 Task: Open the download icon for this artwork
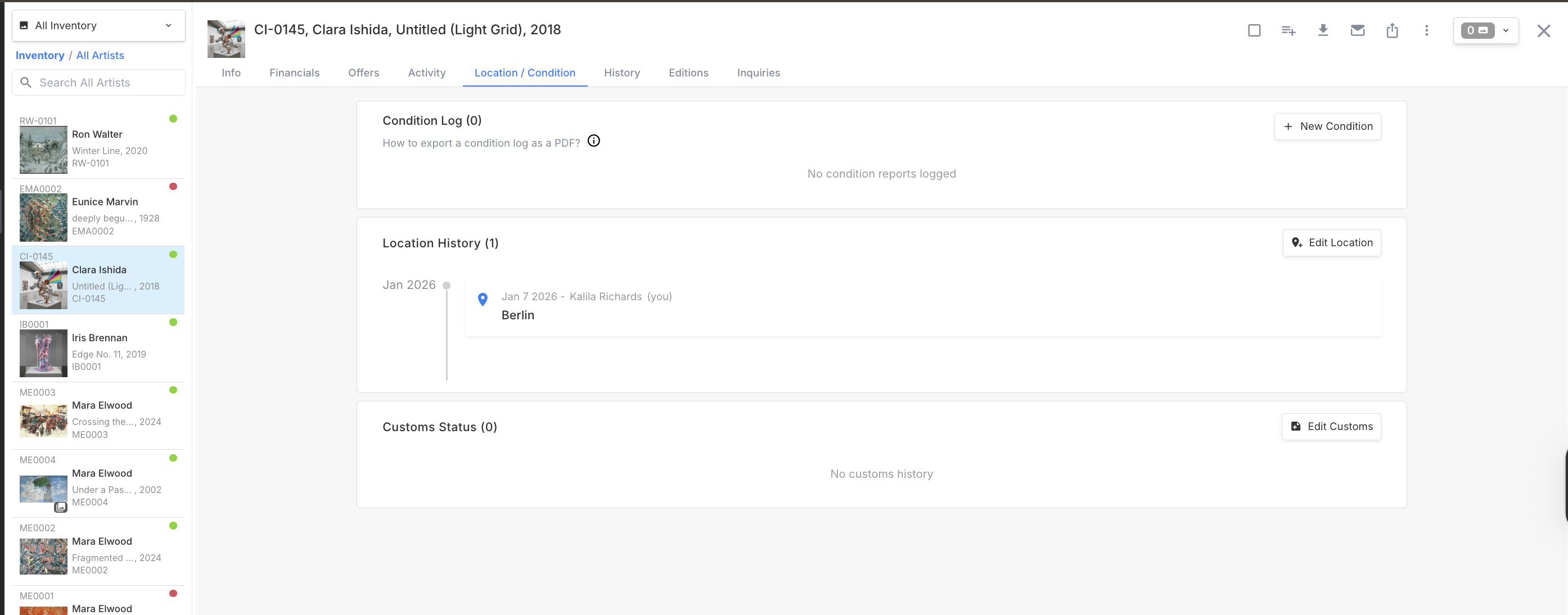tap(1322, 30)
